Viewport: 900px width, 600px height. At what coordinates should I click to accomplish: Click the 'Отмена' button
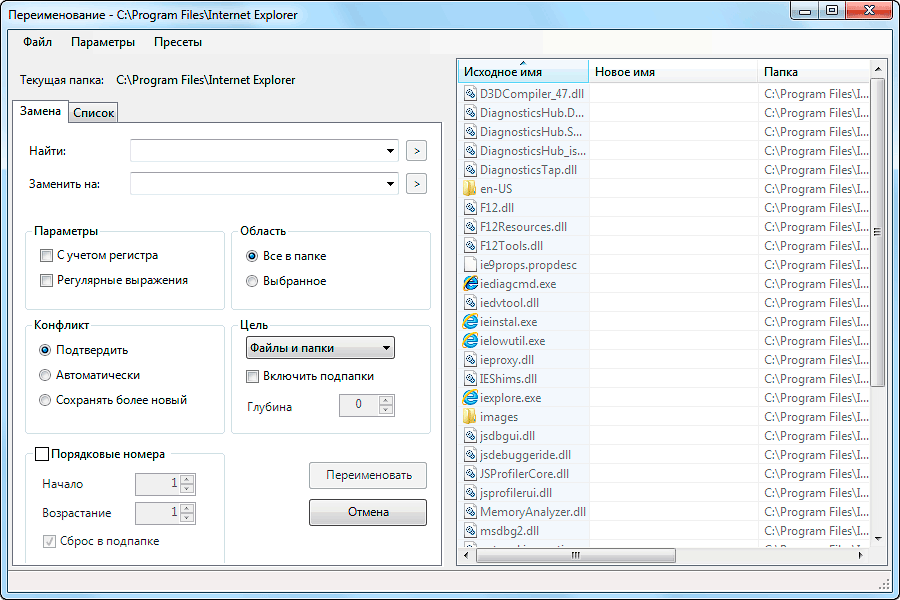coord(368,512)
